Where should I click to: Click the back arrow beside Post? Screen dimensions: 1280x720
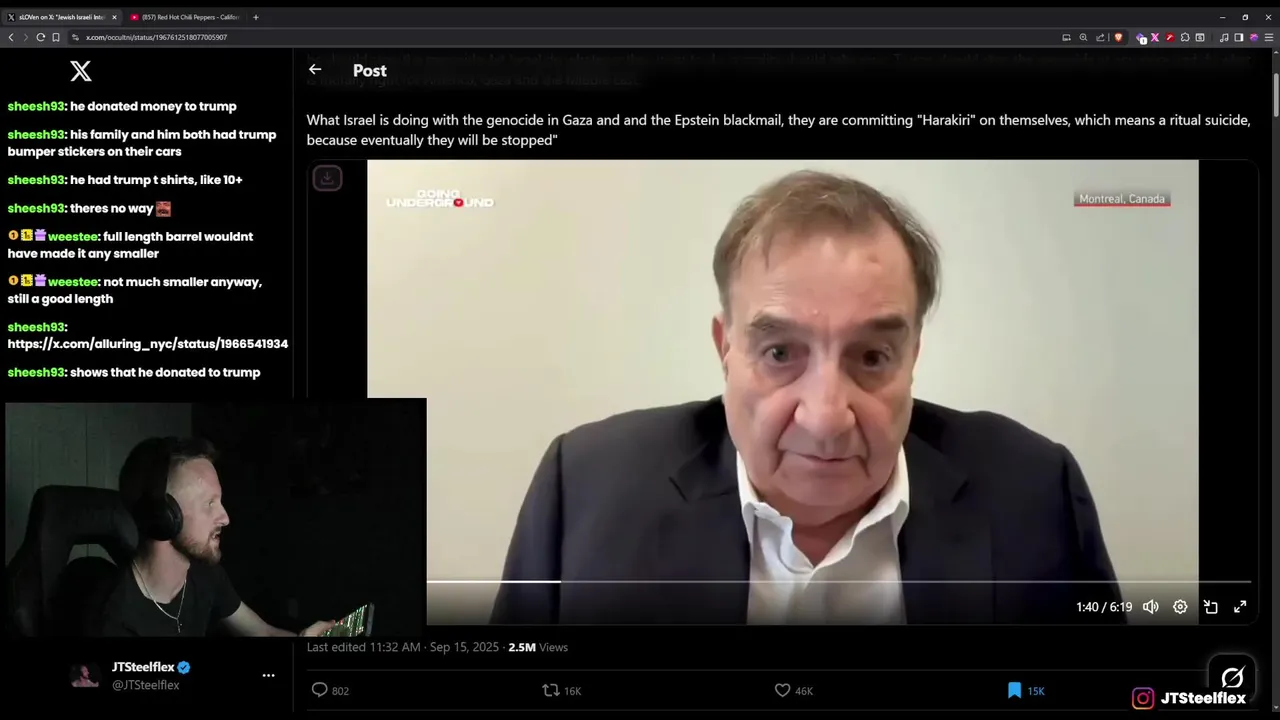coord(315,69)
